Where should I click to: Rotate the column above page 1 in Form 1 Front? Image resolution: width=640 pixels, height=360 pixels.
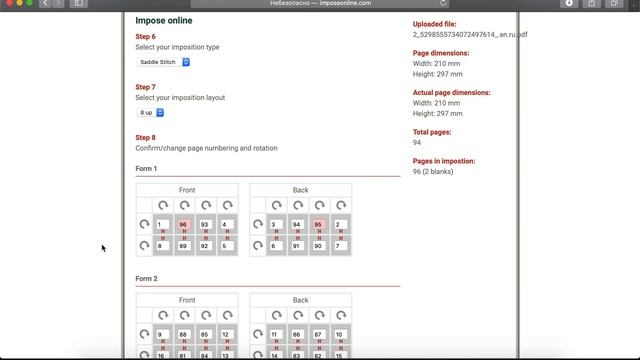(163, 205)
